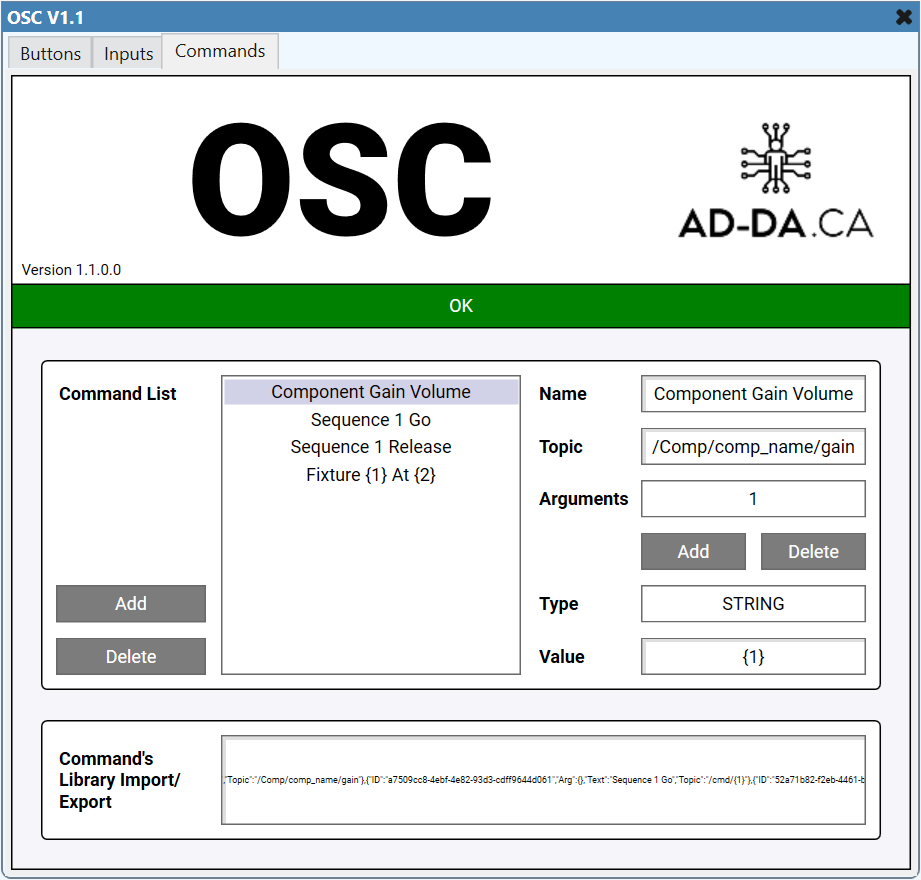Click the Name field showing Component Gain Volume
This screenshot has height=880, width=921.
[753, 394]
